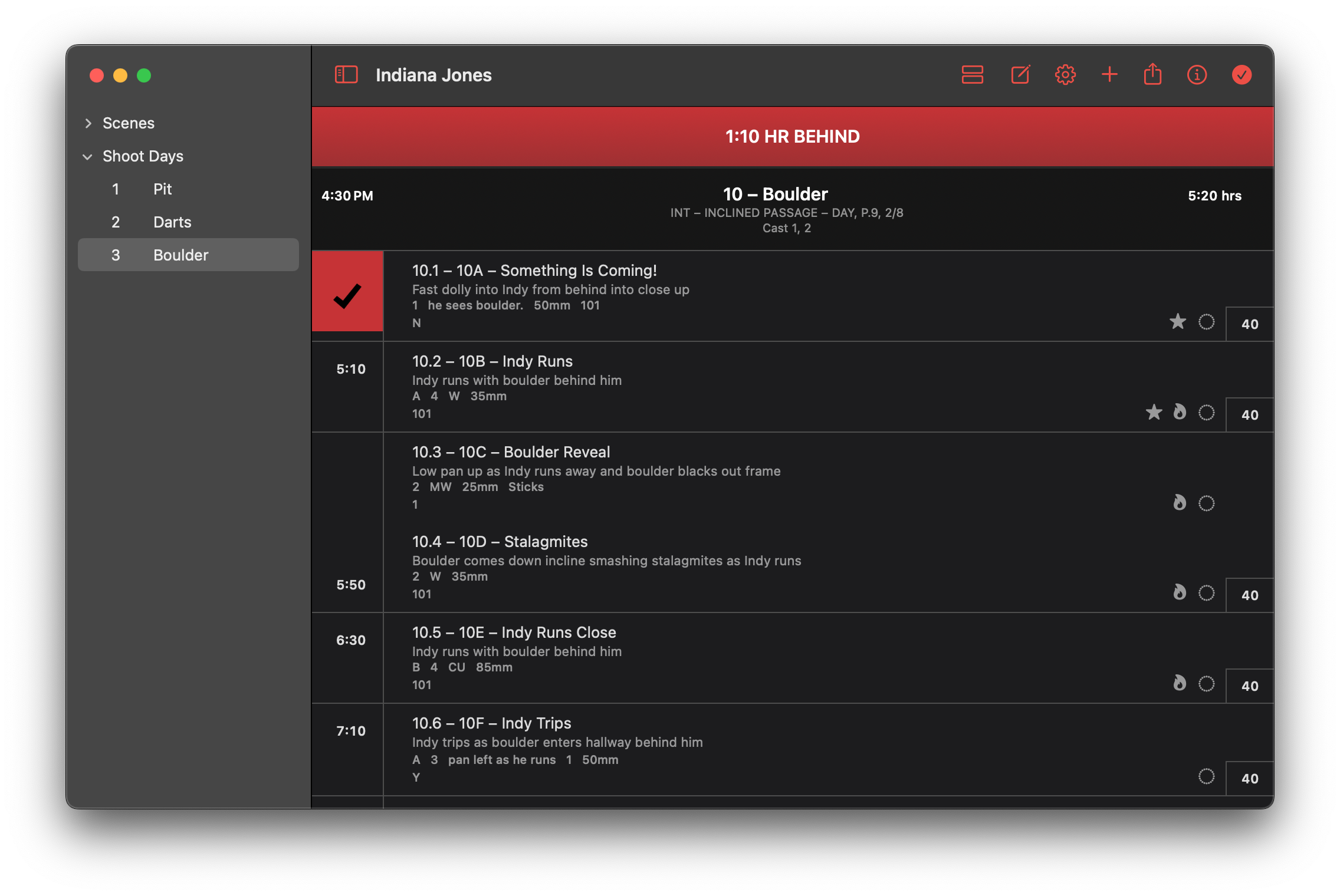Click the red checkmark toolbar button
The height and width of the screenshot is (896, 1340).
pyautogui.click(x=1242, y=75)
